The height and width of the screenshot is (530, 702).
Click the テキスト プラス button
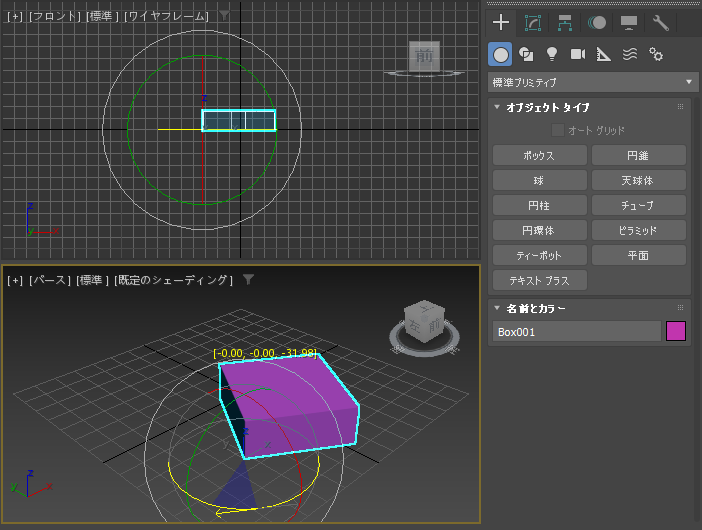539,281
